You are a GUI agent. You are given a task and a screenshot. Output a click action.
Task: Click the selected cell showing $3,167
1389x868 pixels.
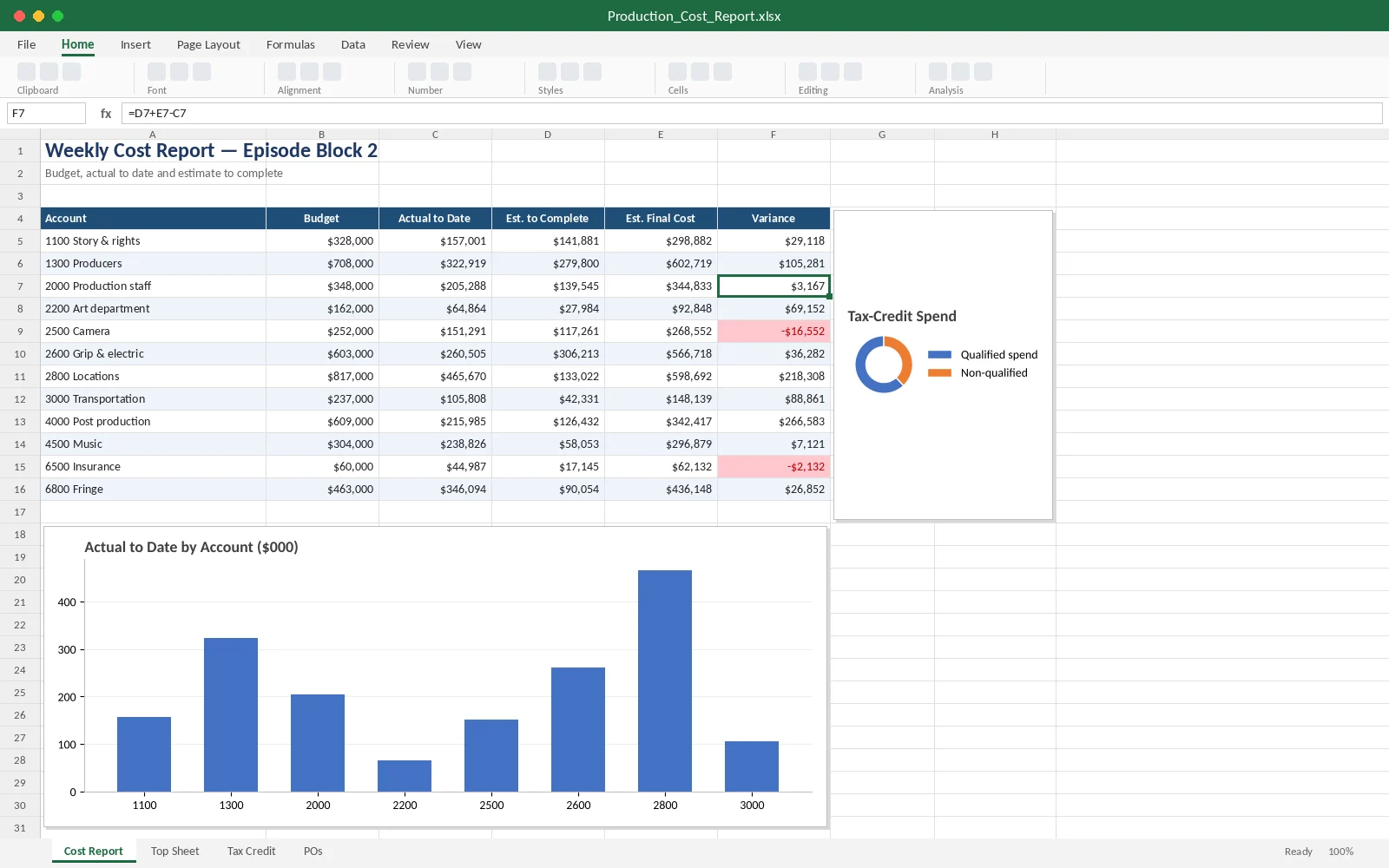pos(773,286)
